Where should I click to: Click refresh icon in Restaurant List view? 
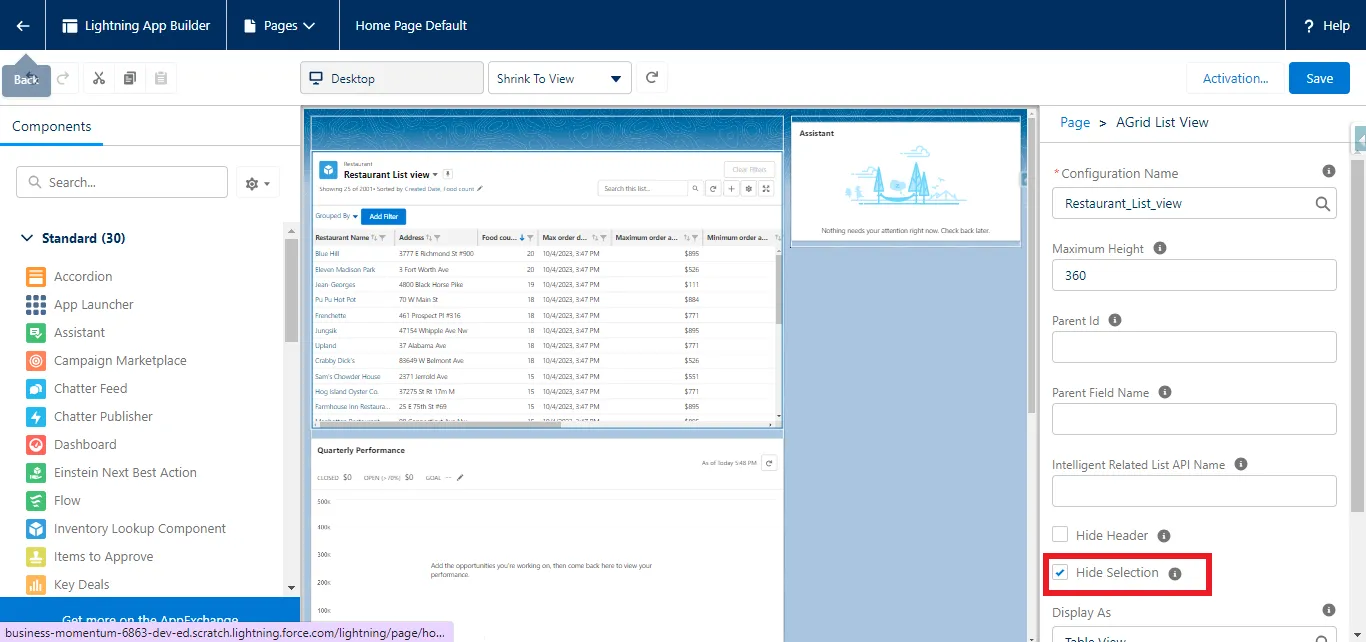click(713, 188)
